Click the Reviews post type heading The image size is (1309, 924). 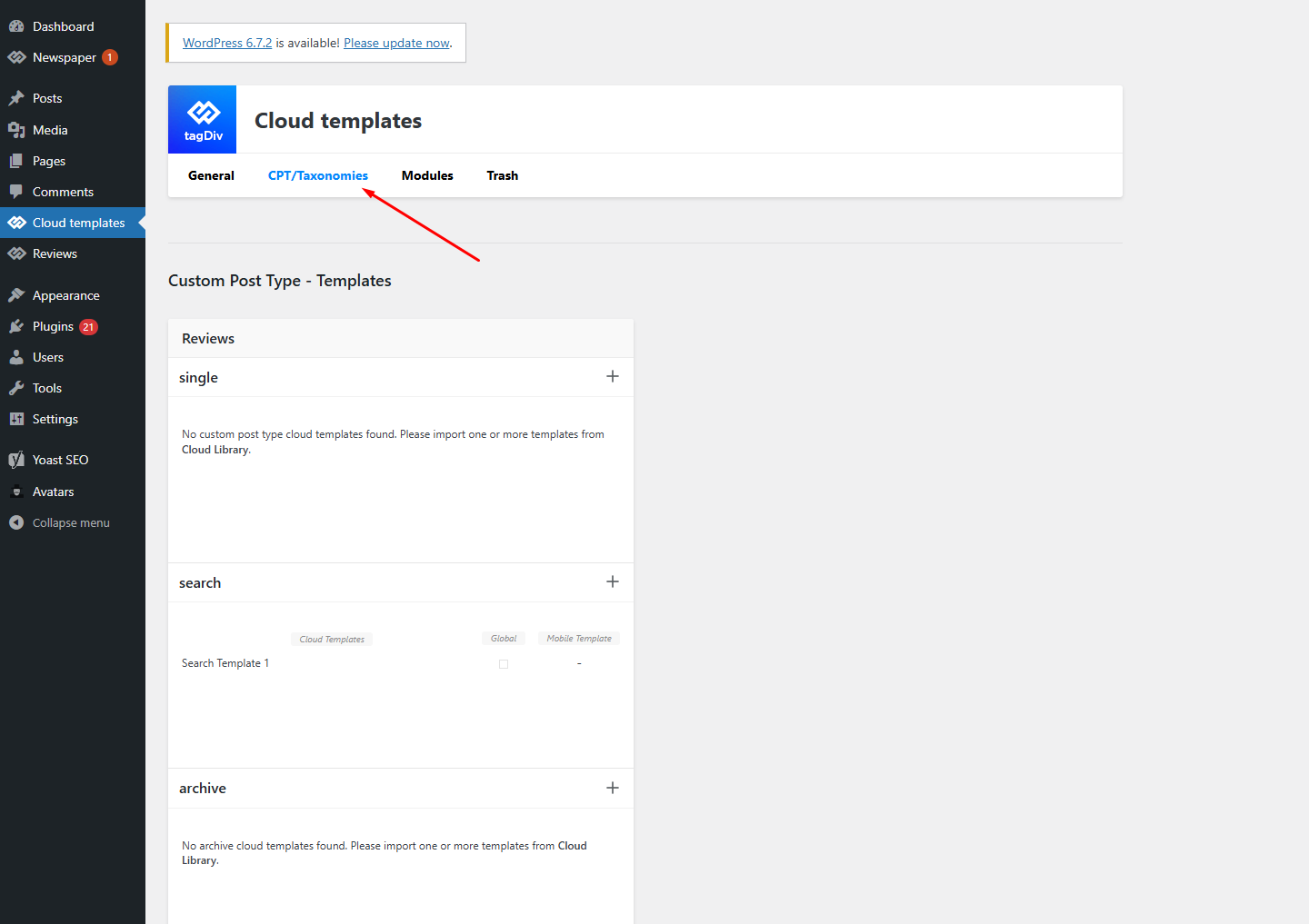(208, 338)
